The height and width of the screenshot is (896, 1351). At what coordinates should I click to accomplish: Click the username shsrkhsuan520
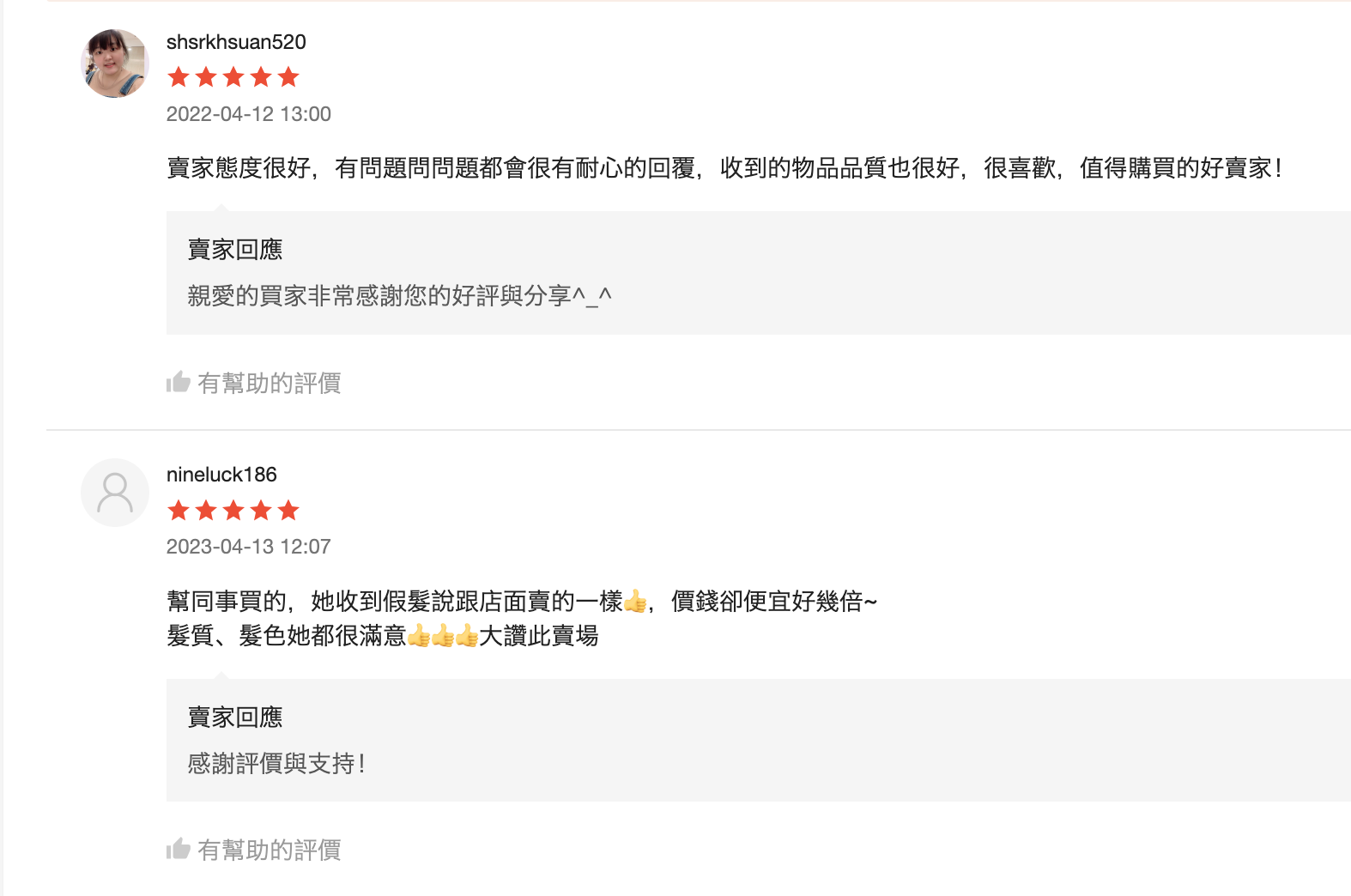click(x=235, y=41)
